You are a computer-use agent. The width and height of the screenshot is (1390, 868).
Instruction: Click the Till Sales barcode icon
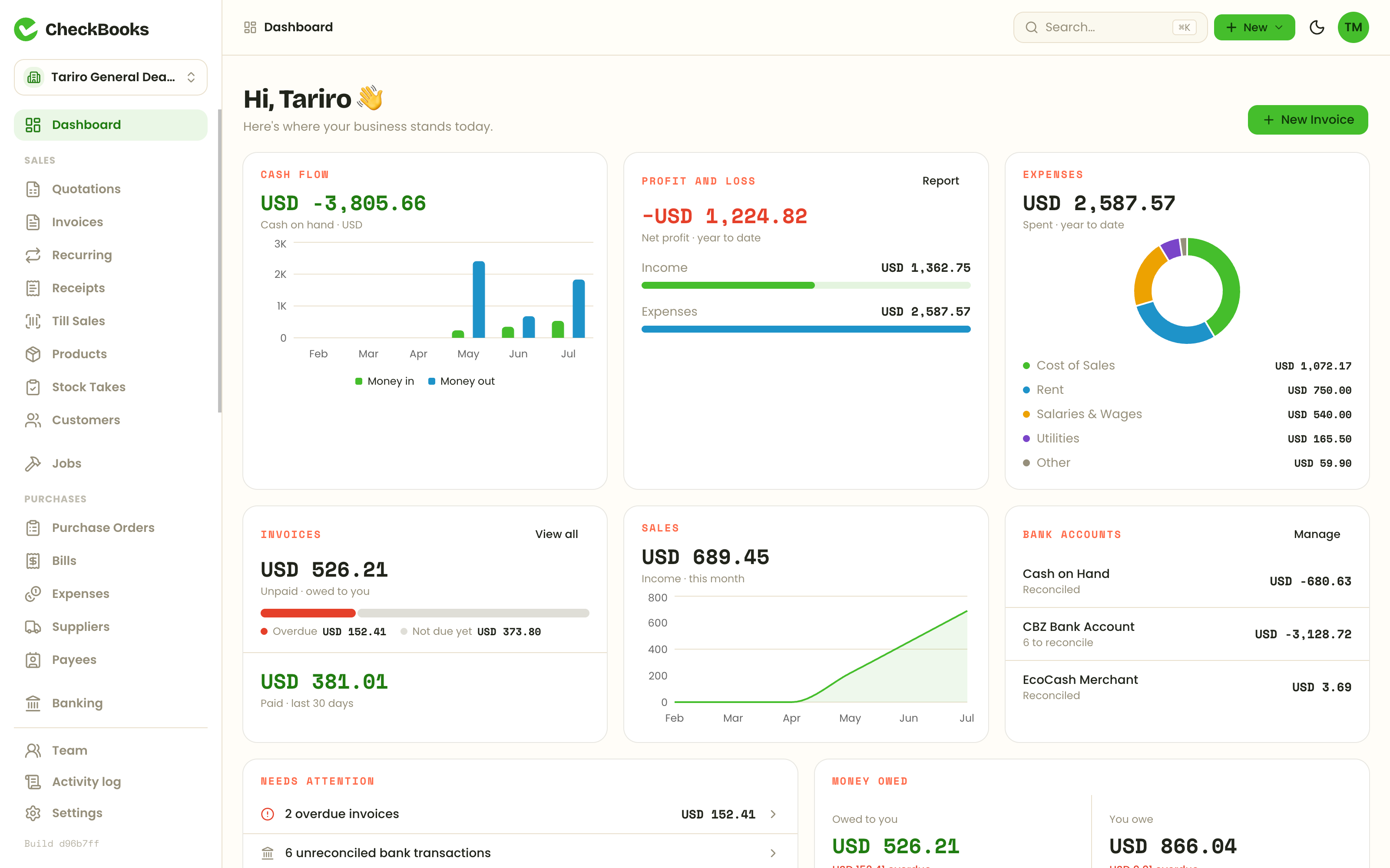point(33,321)
